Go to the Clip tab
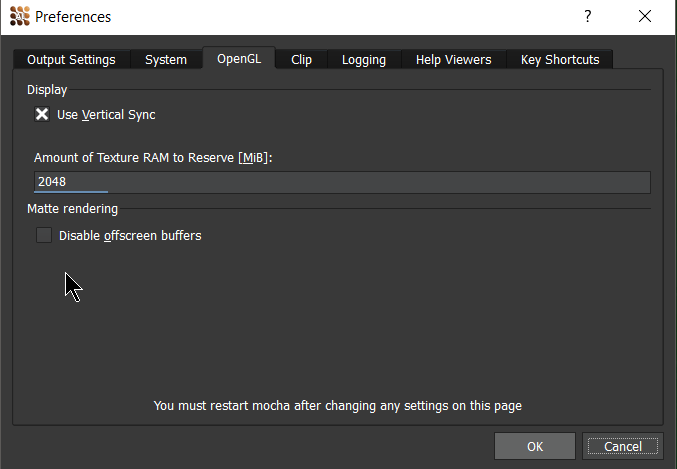This screenshot has width=677, height=469. 301,59
